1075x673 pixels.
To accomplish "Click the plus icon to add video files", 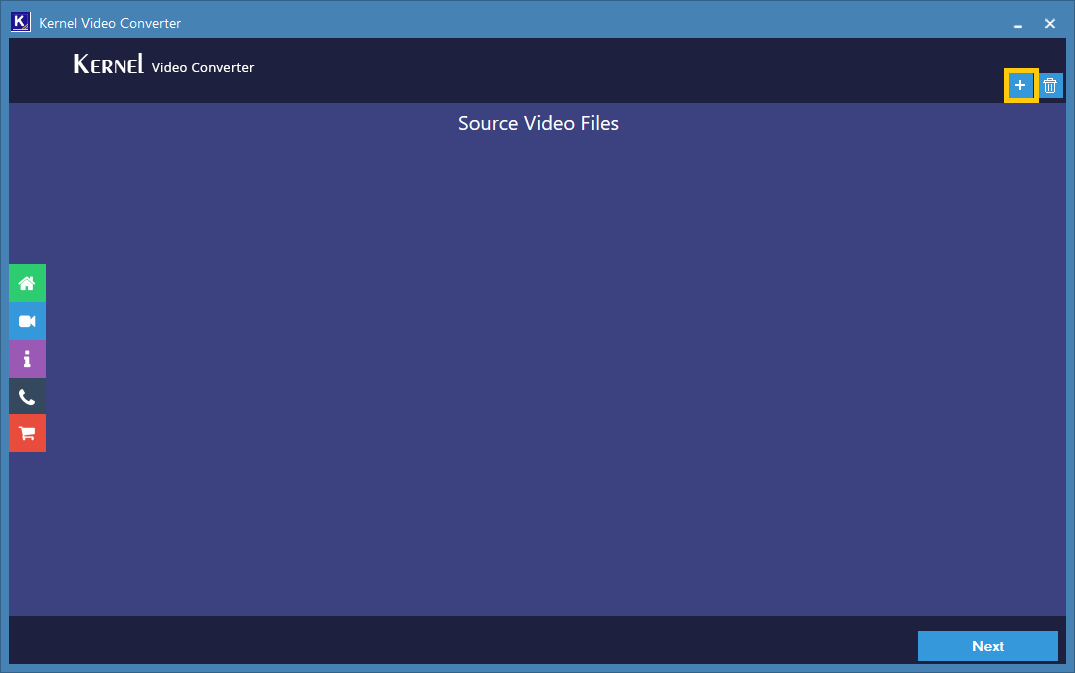I will pos(1020,86).
